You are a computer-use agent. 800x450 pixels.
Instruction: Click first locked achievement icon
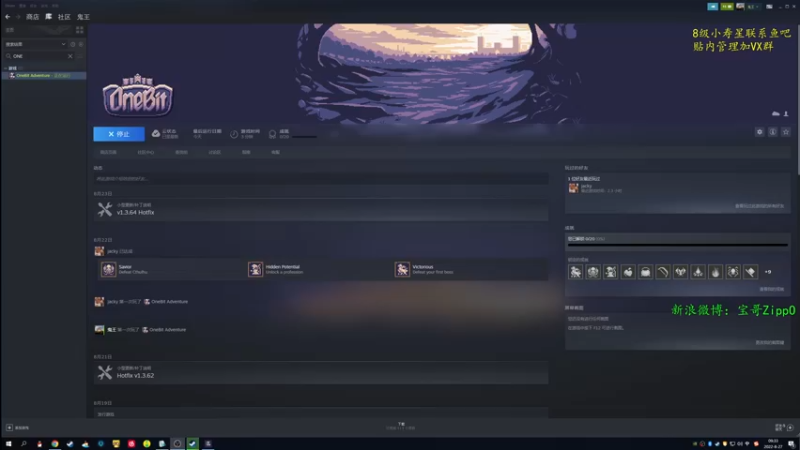[576, 272]
